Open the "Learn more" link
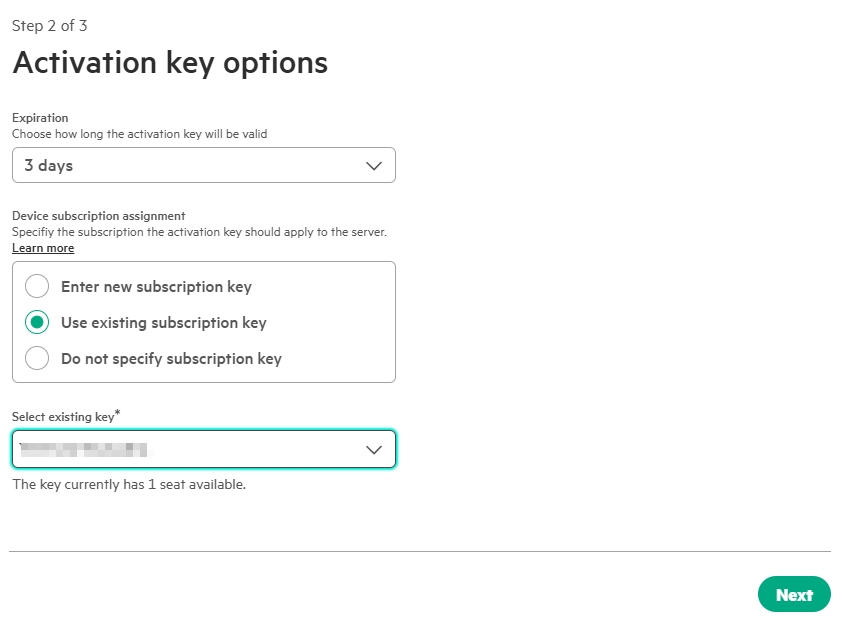The width and height of the screenshot is (848, 628). pos(43,248)
